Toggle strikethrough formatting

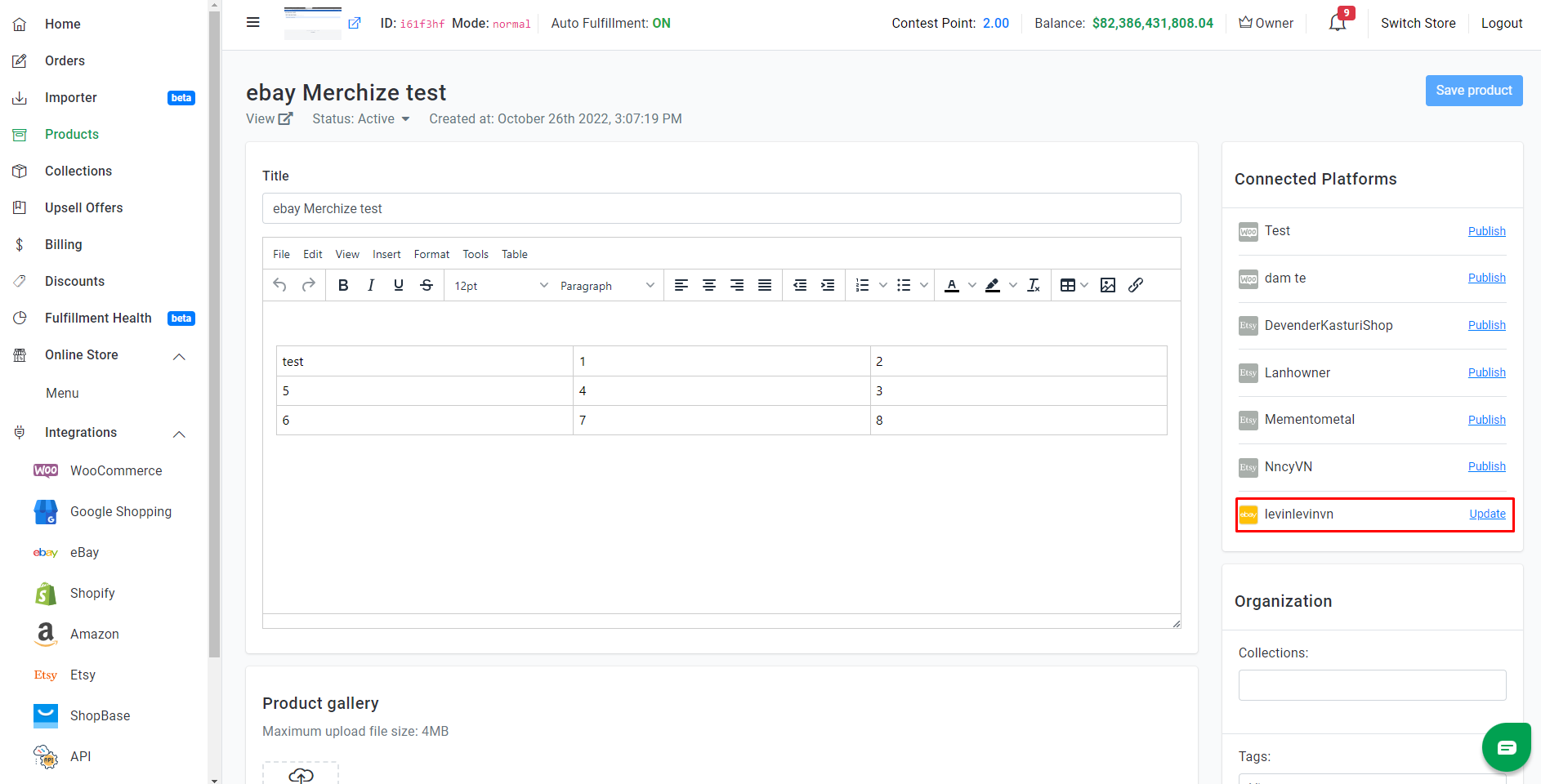[x=427, y=285]
